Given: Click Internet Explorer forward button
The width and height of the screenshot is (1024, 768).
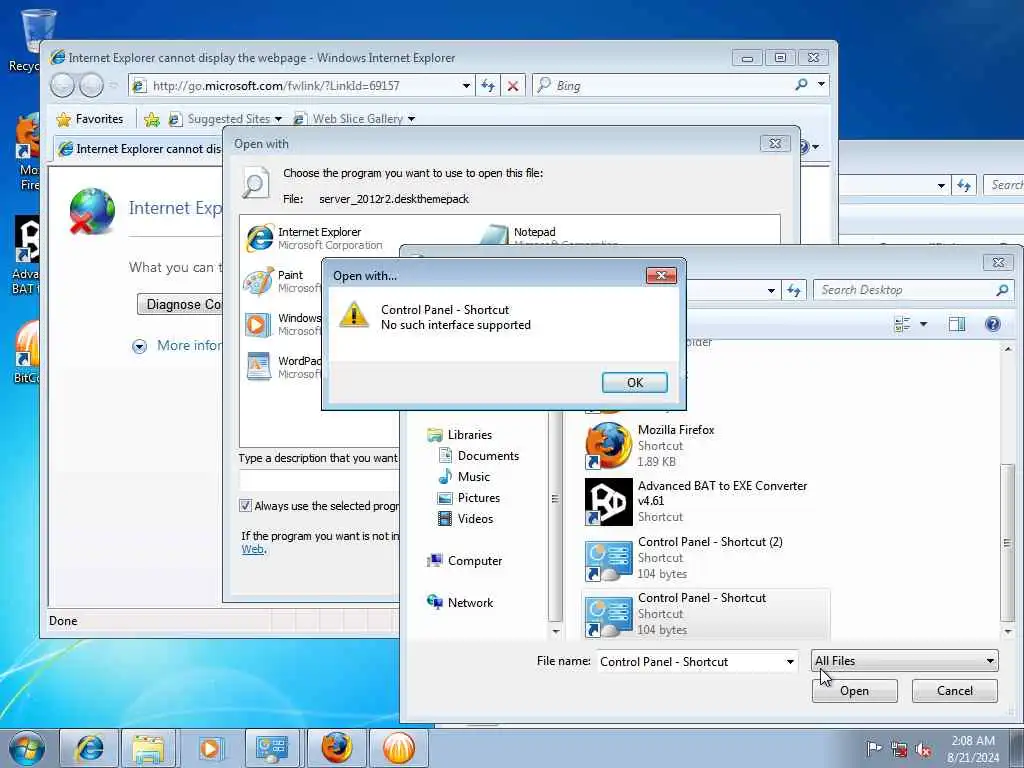Looking at the screenshot, I should pos(91,86).
